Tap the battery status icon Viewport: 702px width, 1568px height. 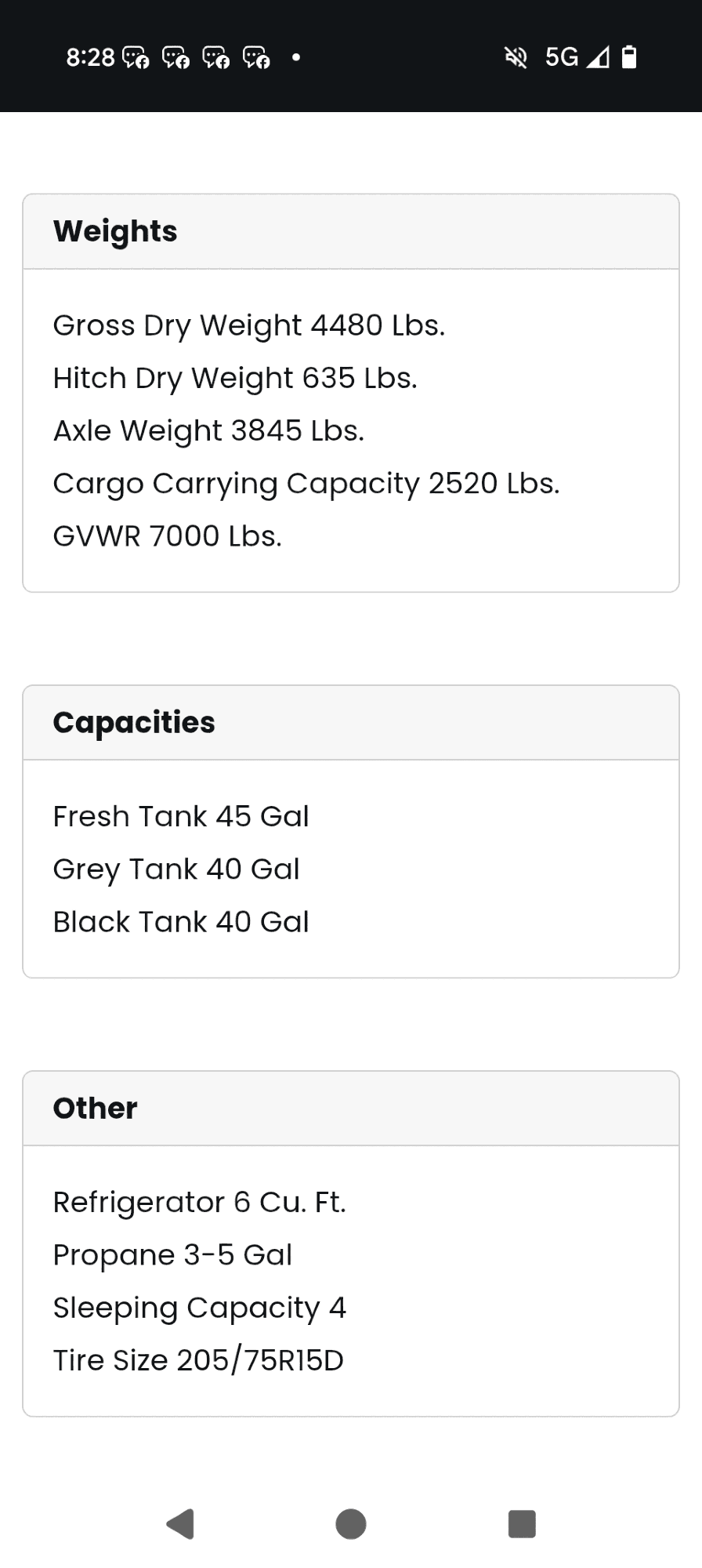tap(628, 57)
